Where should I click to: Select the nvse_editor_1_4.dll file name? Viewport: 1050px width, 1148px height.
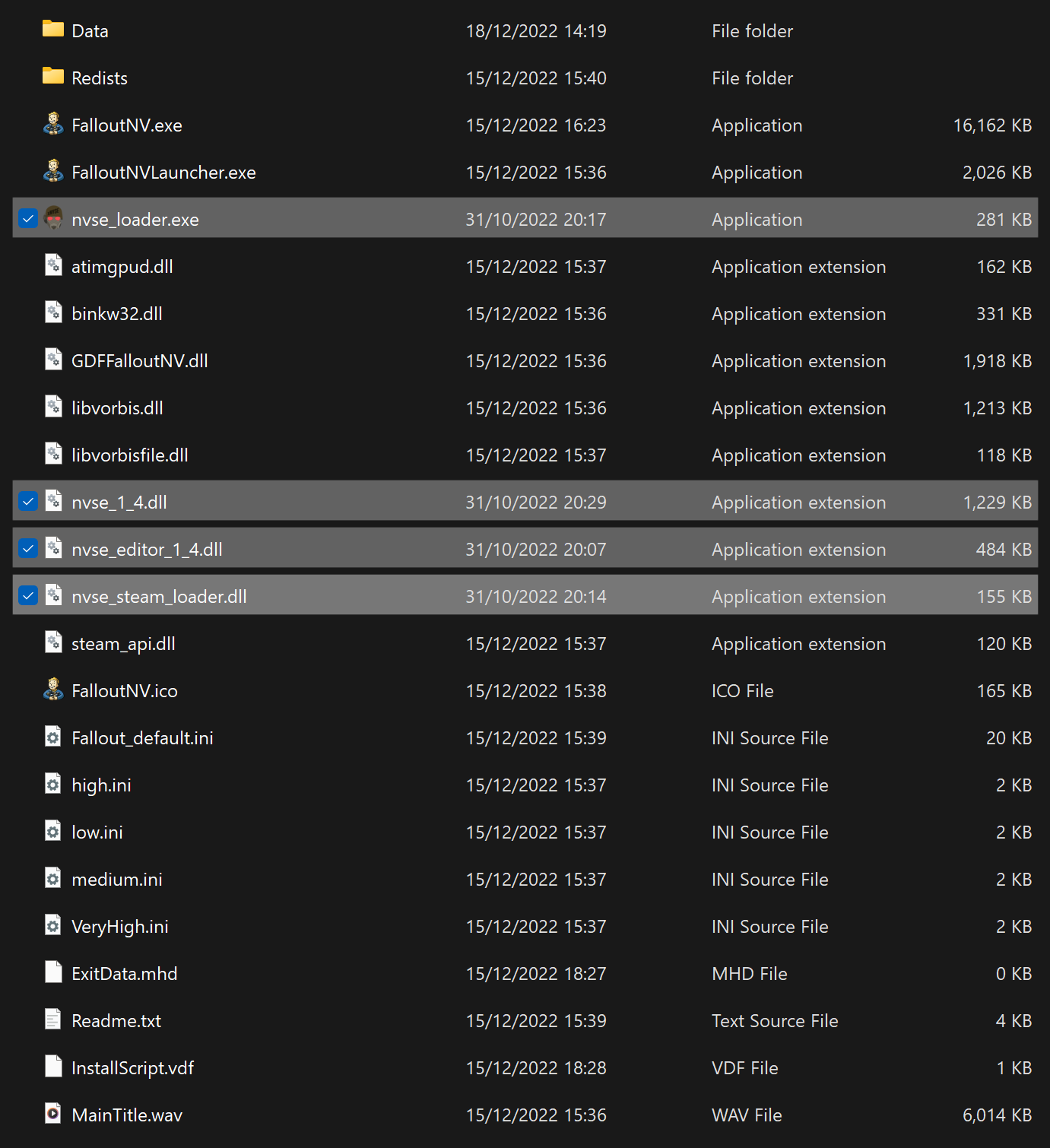pyautogui.click(x=147, y=550)
